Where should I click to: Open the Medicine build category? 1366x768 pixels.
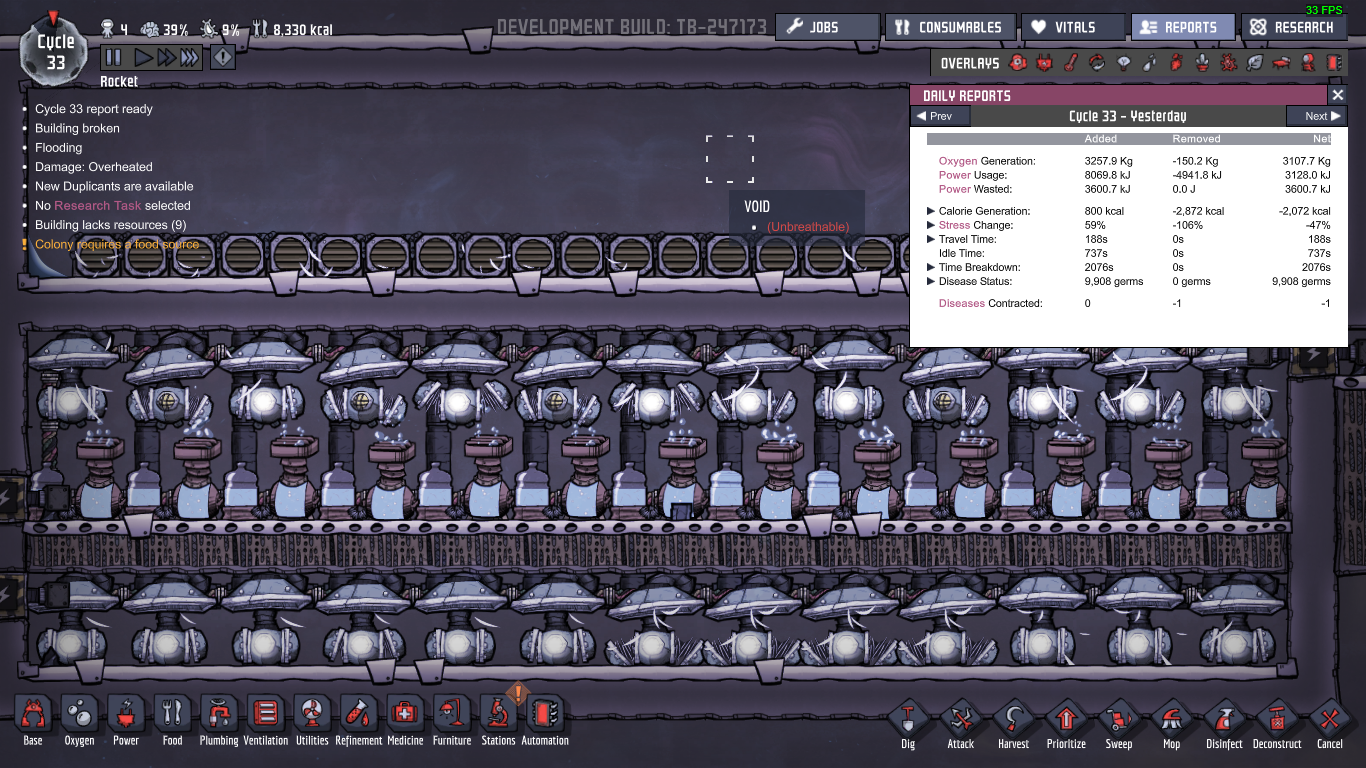(x=405, y=715)
